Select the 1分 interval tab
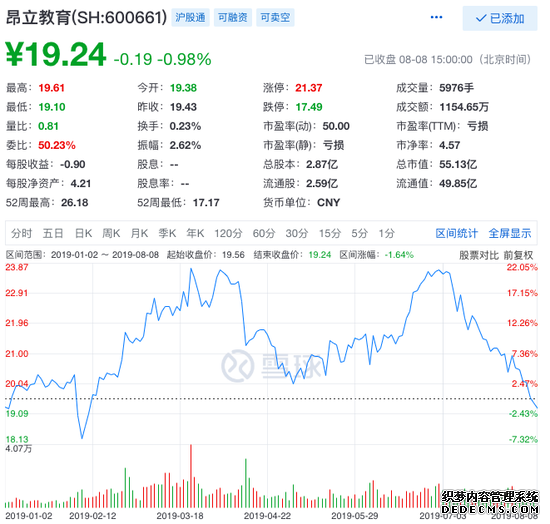 tap(387, 233)
